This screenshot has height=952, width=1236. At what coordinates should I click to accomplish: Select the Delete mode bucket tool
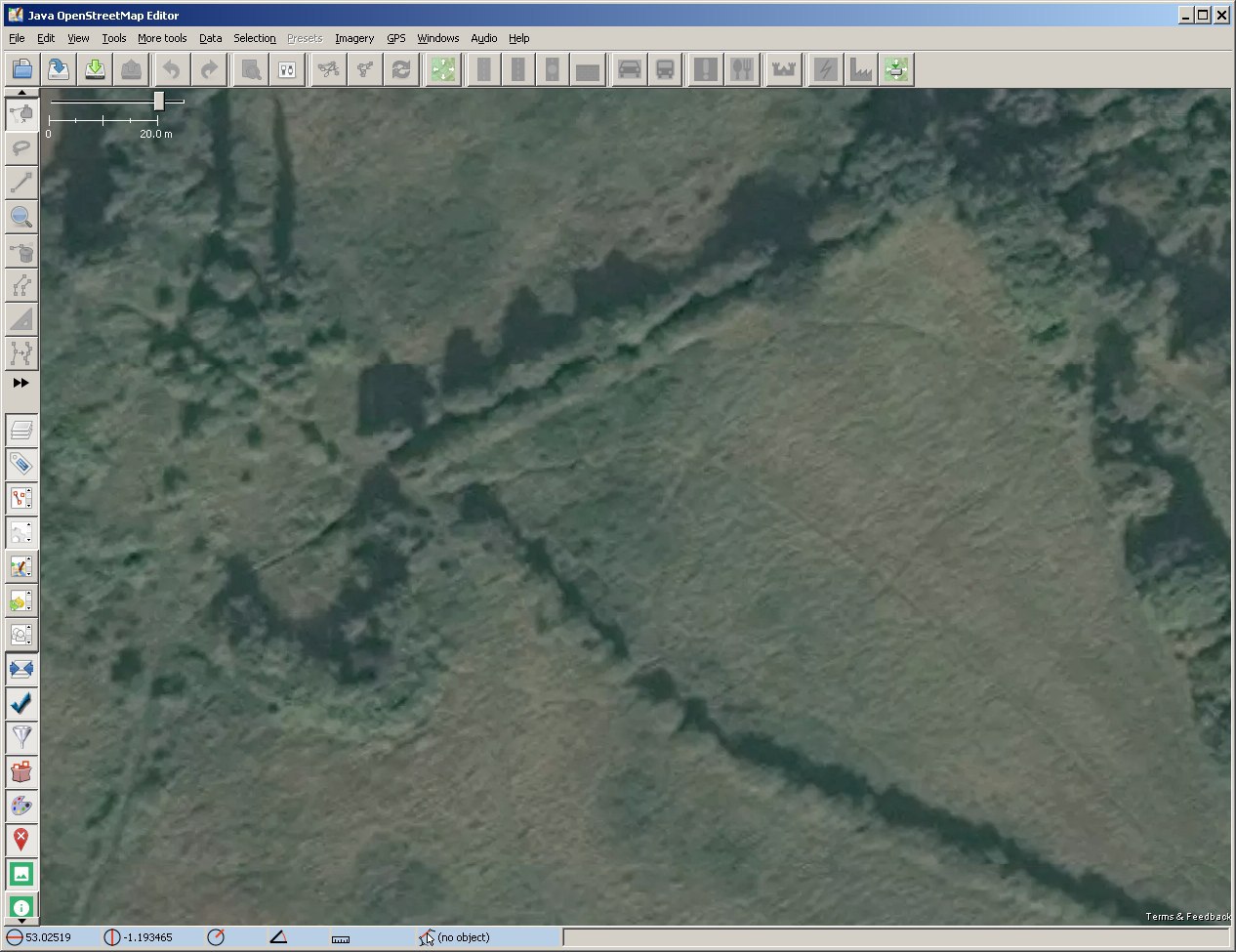click(x=21, y=250)
